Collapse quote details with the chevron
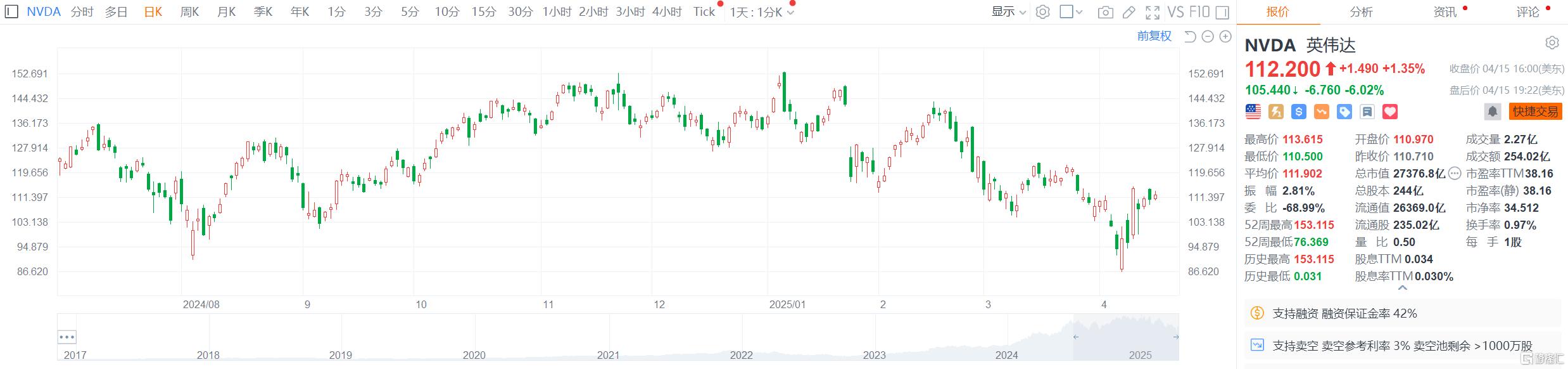The width and height of the screenshot is (1568, 369). [1402, 288]
